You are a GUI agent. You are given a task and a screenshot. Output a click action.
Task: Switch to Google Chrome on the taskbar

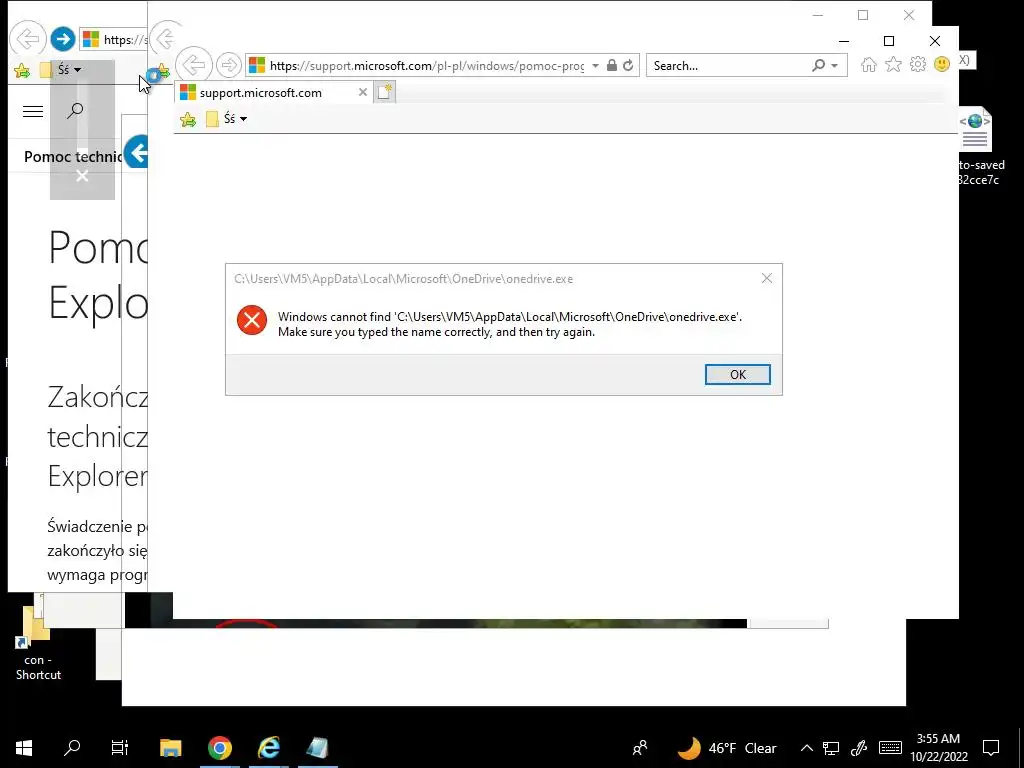coord(220,748)
